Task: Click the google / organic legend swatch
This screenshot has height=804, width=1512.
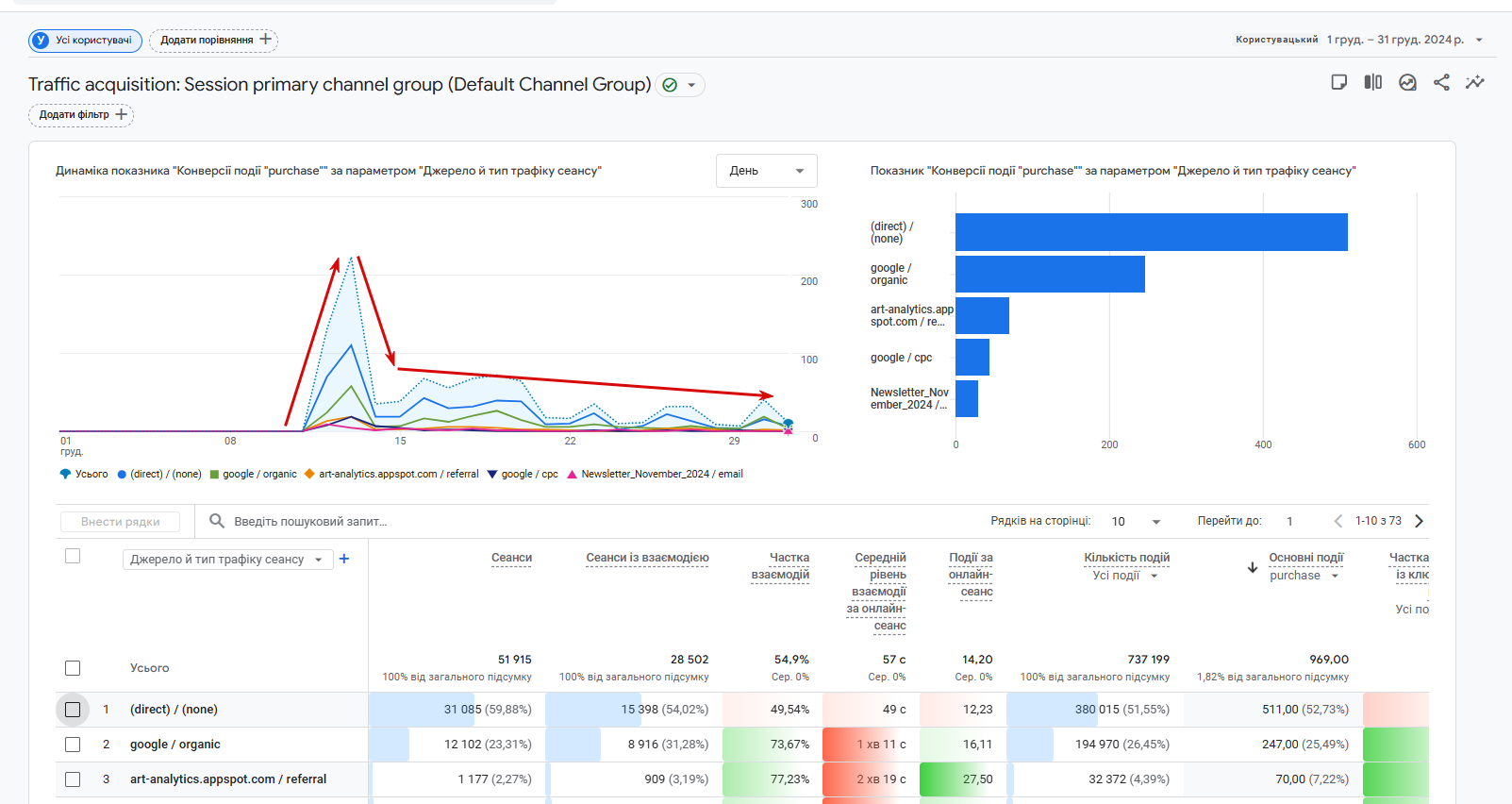Action: click(215, 475)
